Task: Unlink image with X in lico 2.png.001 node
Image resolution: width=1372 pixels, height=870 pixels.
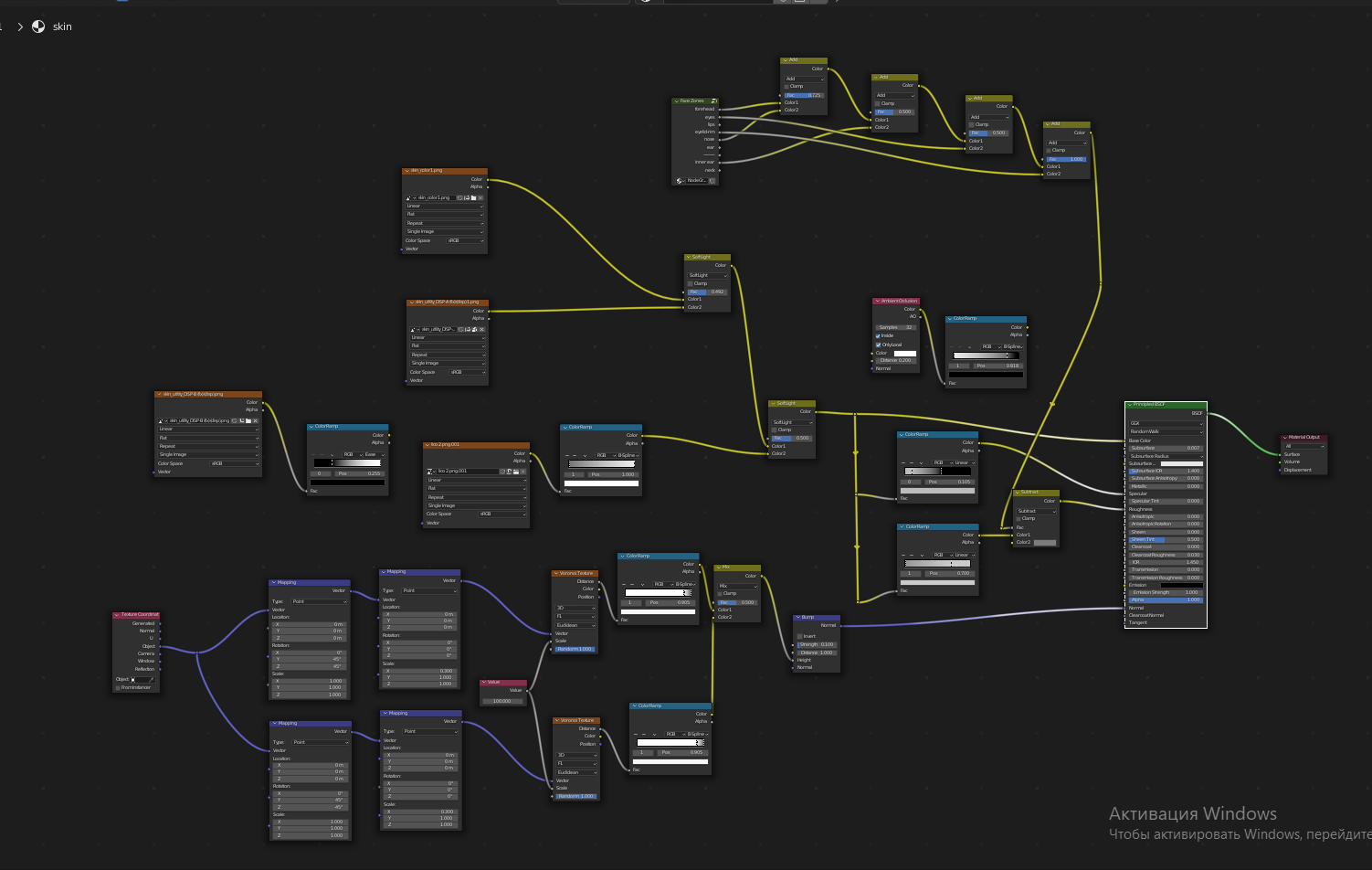Action: pos(524,472)
